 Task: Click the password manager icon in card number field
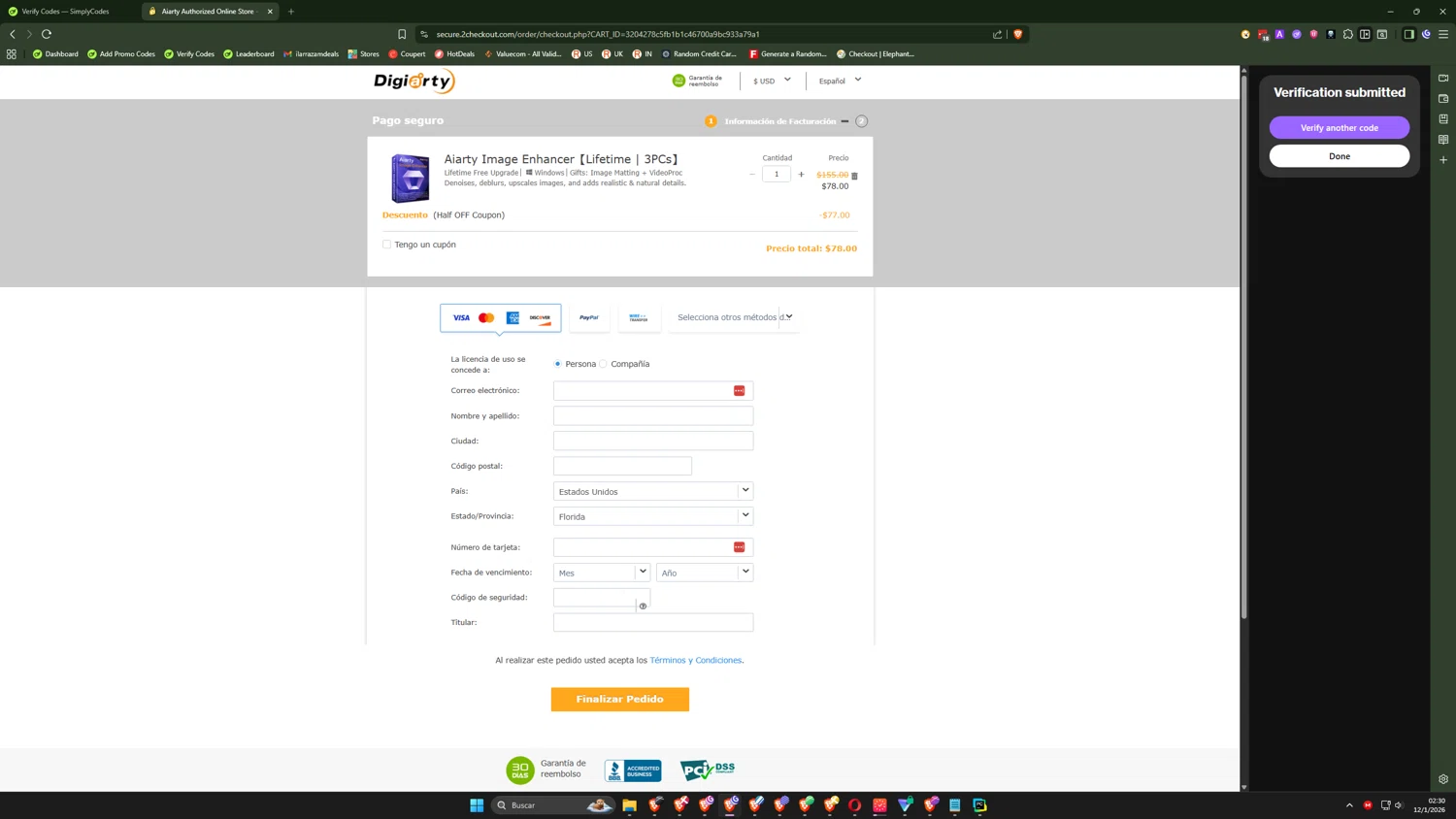[x=739, y=547]
